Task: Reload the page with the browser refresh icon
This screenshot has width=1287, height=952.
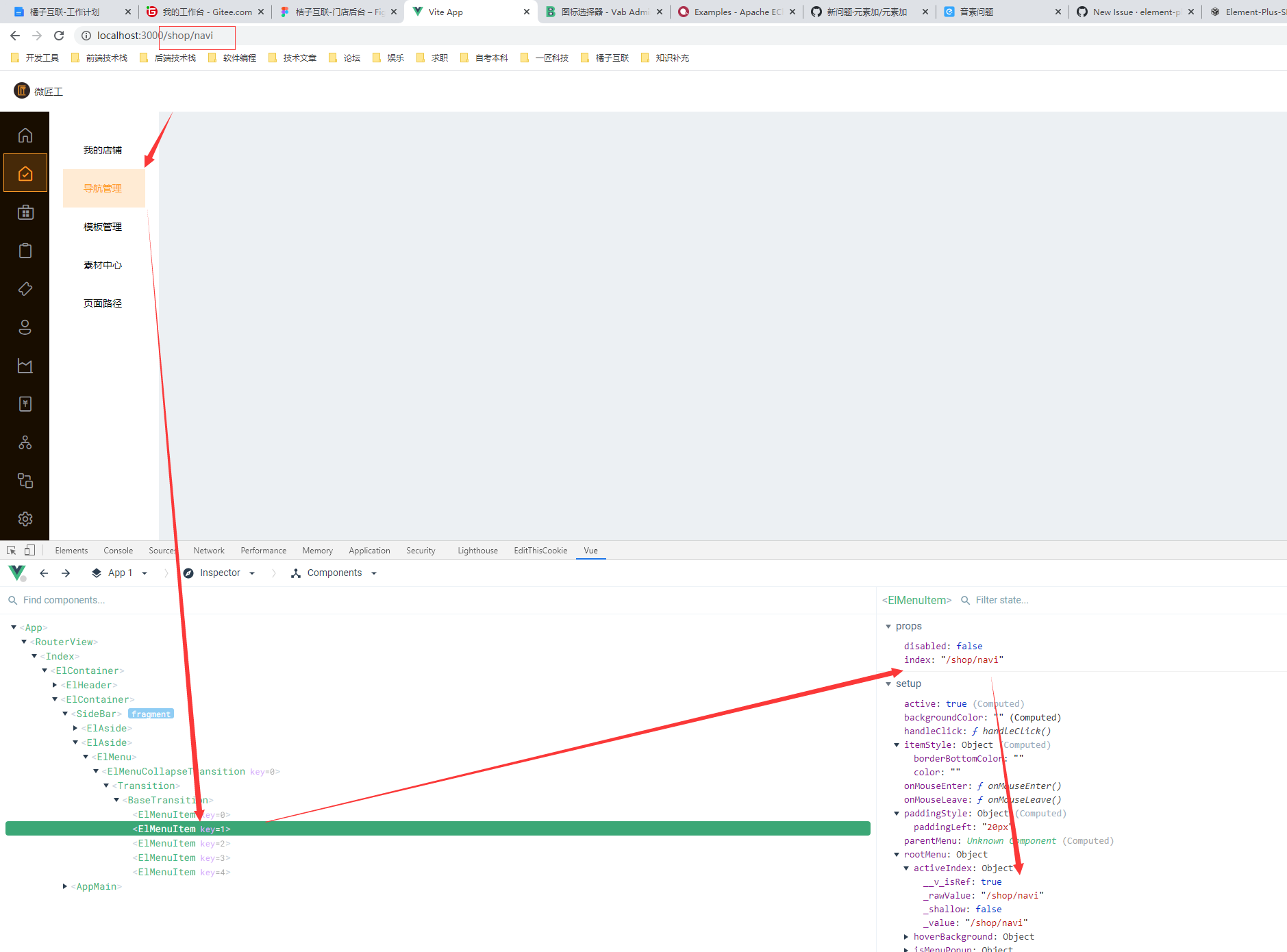Action: click(59, 36)
